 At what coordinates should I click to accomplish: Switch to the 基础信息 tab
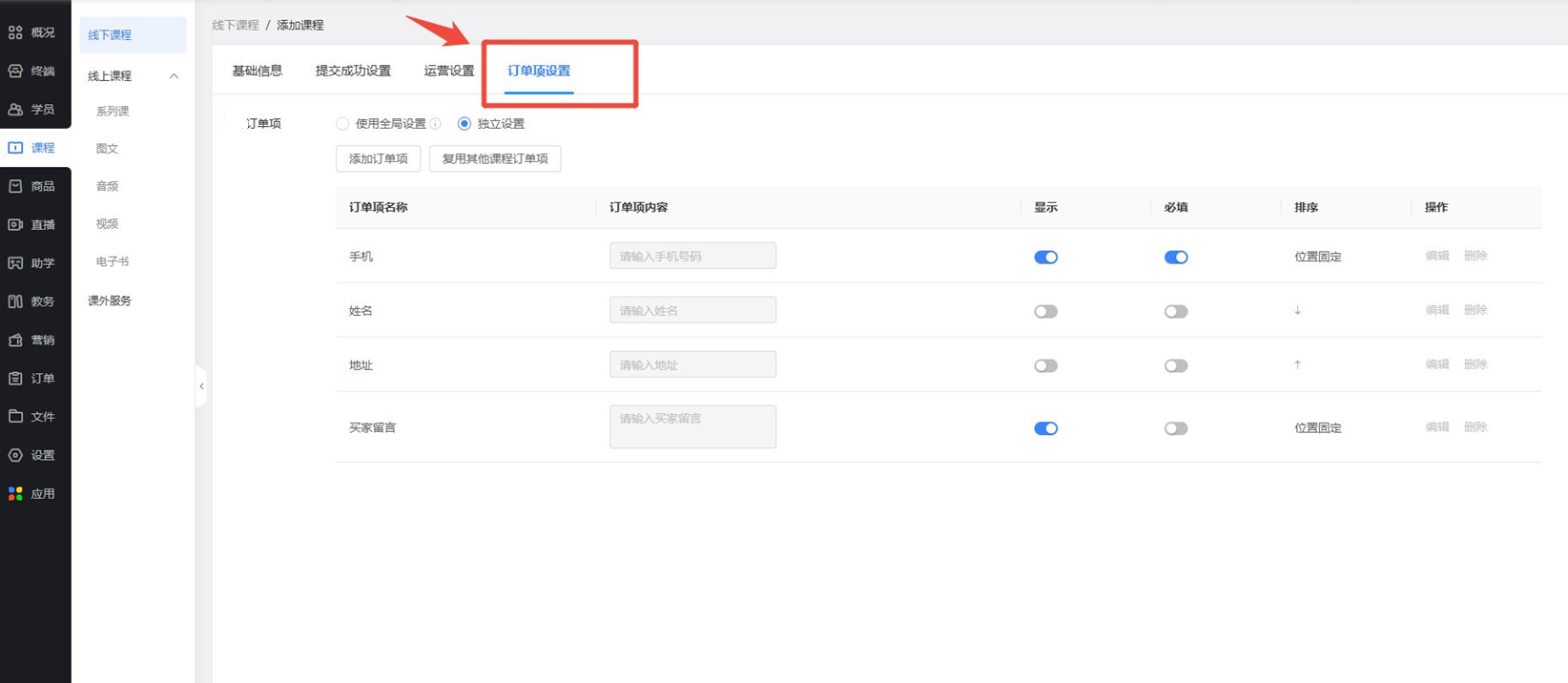pos(257,71)
